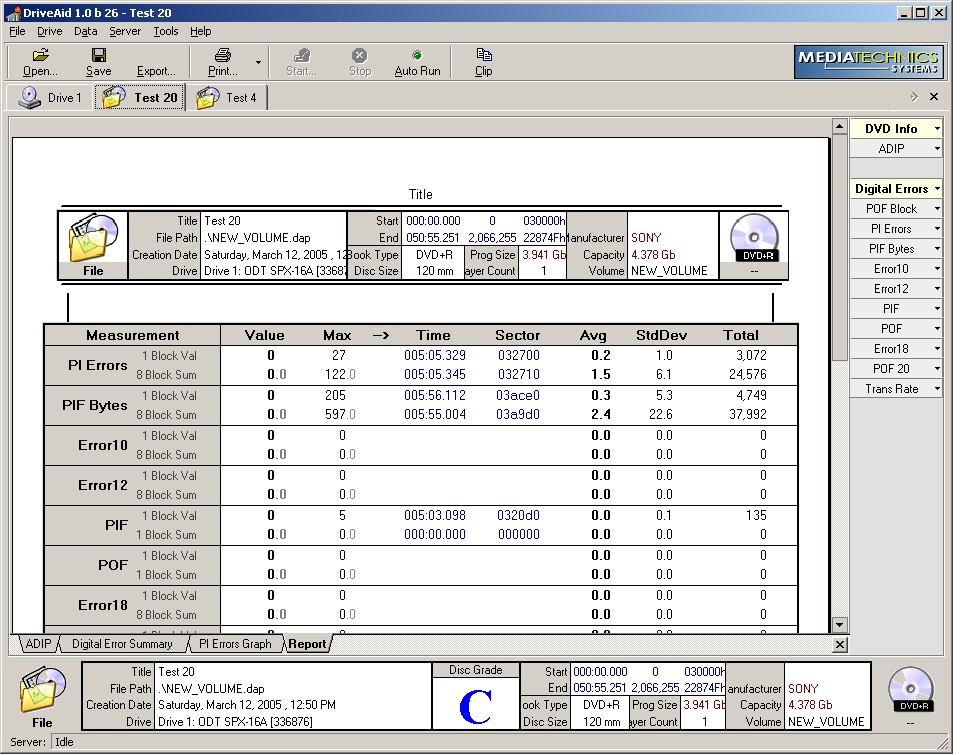Open the ADIP dropdown in side panel
The width and height of the screenshot is (953, 754).
tap(896, 148)
